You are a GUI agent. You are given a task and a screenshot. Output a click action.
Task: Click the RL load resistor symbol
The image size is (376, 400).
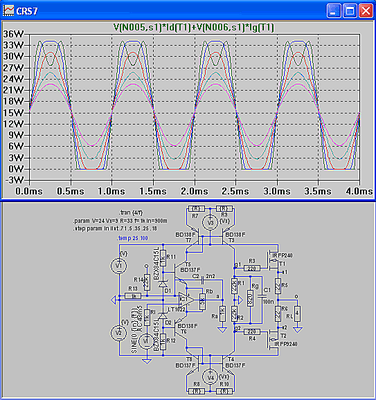pyautogui.click(x=297, y=314)
